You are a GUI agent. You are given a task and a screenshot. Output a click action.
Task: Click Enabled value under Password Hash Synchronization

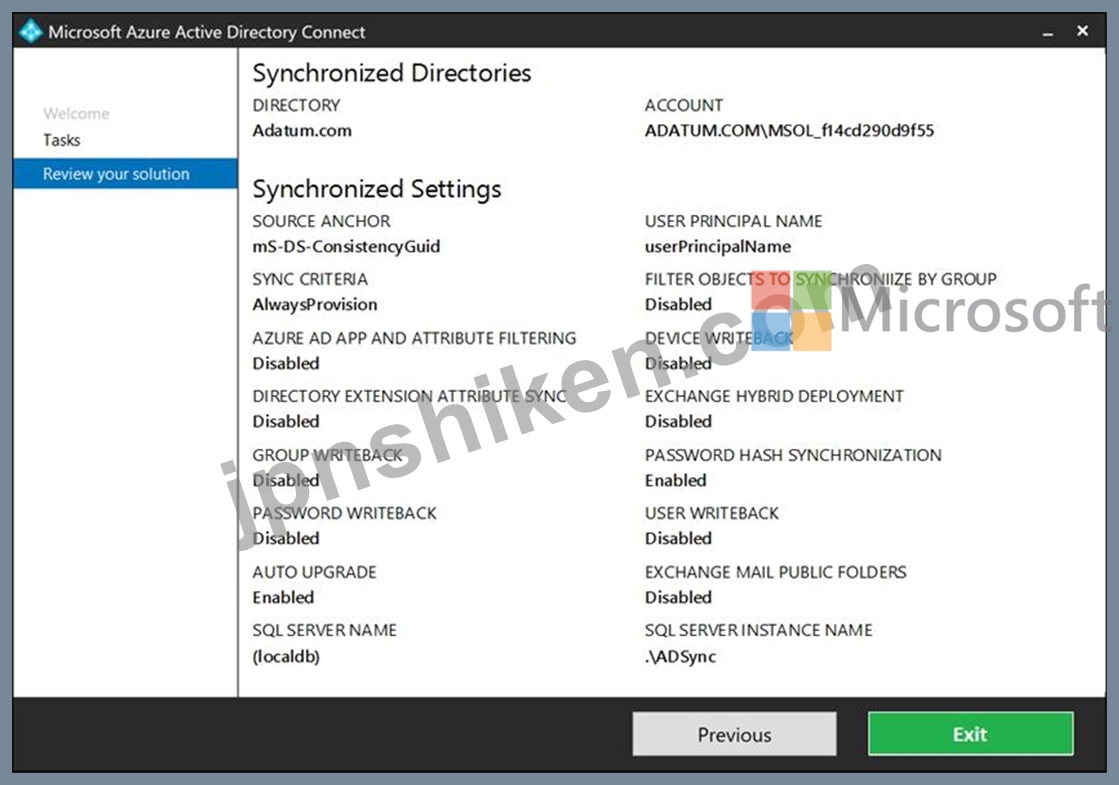pyautogui.click(x=676, y=480)
